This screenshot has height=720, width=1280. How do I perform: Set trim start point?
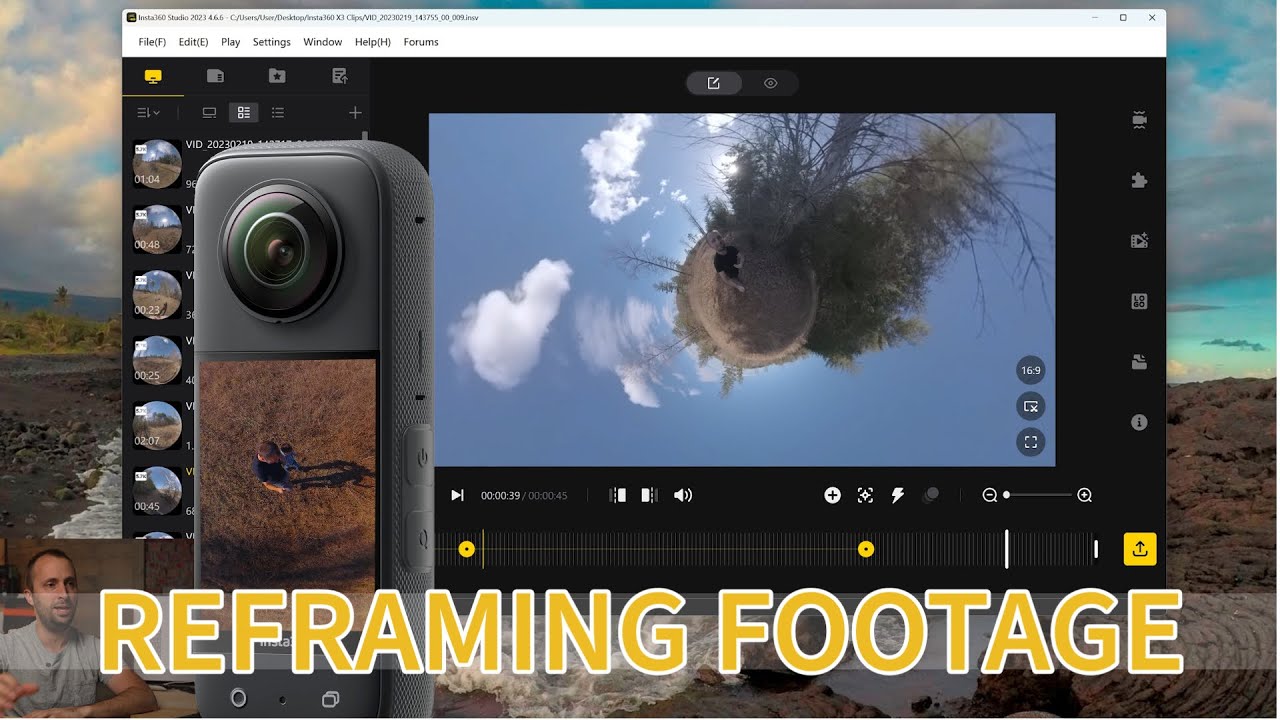618,495
